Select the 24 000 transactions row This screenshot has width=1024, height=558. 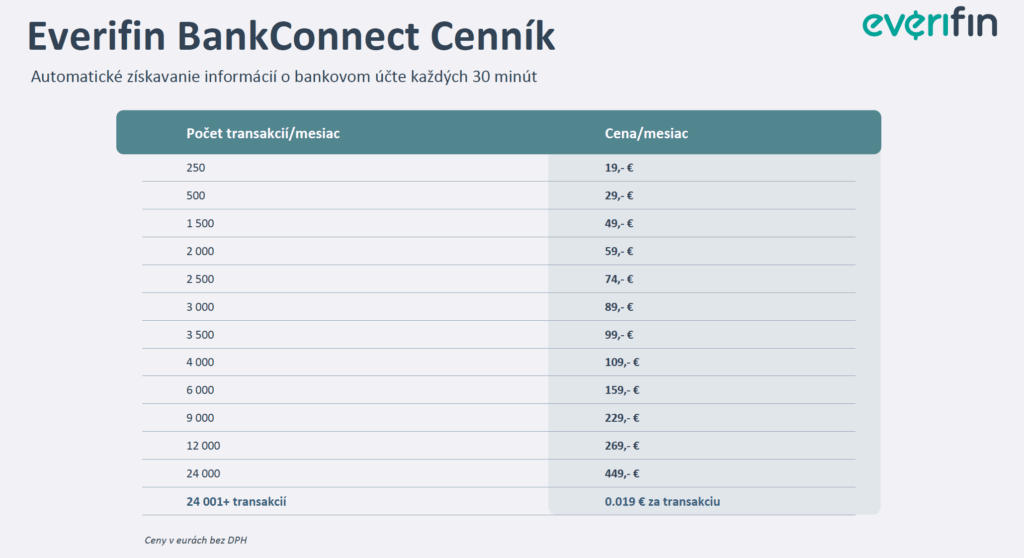[498, 474]
